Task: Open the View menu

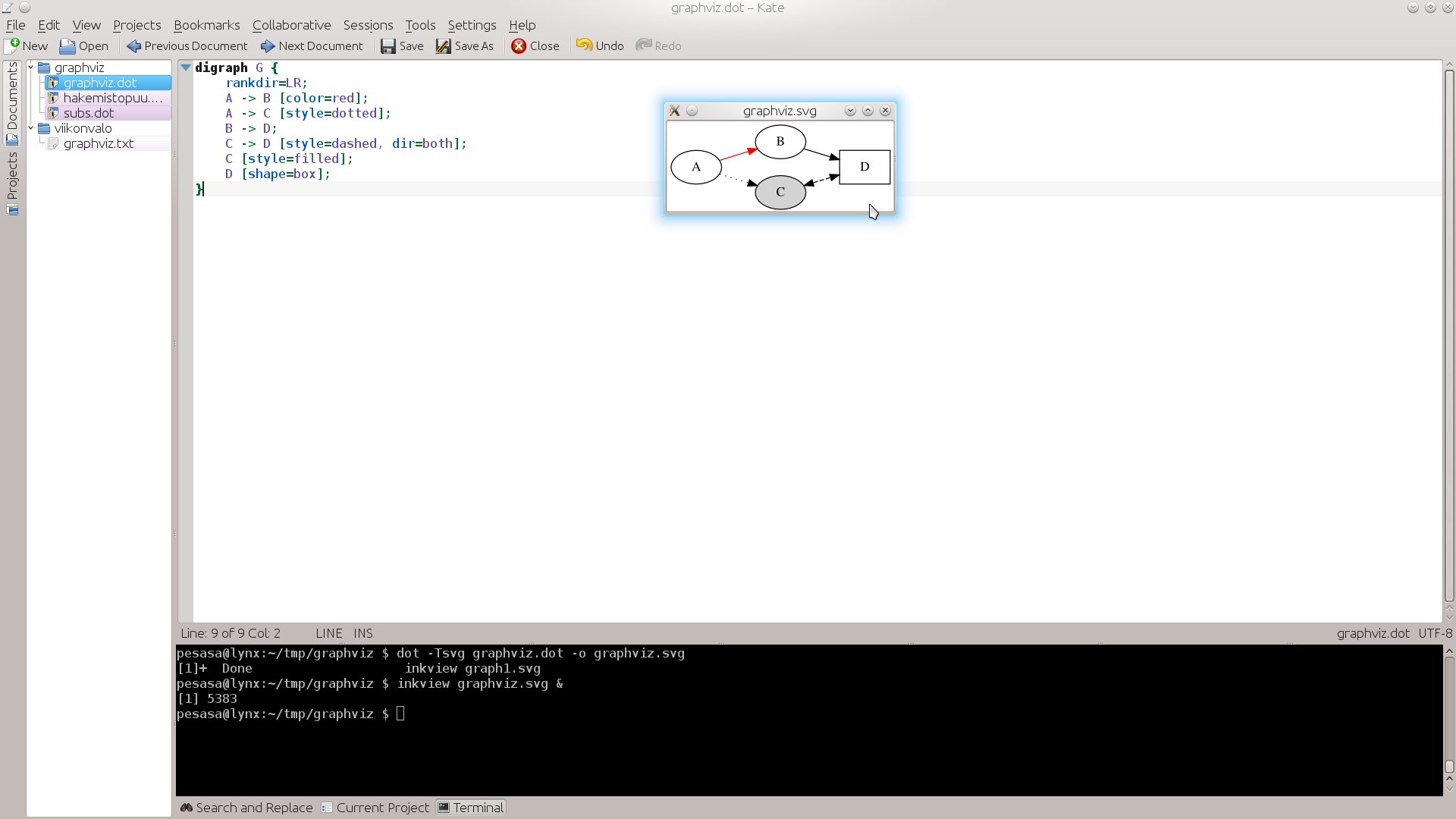Action: [86, 25]
